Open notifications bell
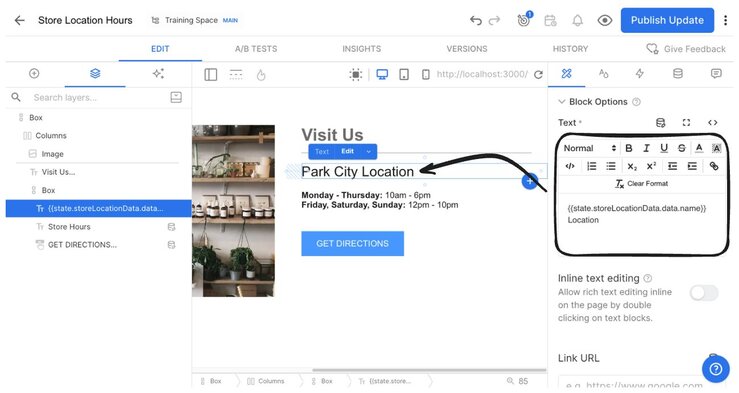The height and width of the screenshot is (393, 739). [577, 20]
